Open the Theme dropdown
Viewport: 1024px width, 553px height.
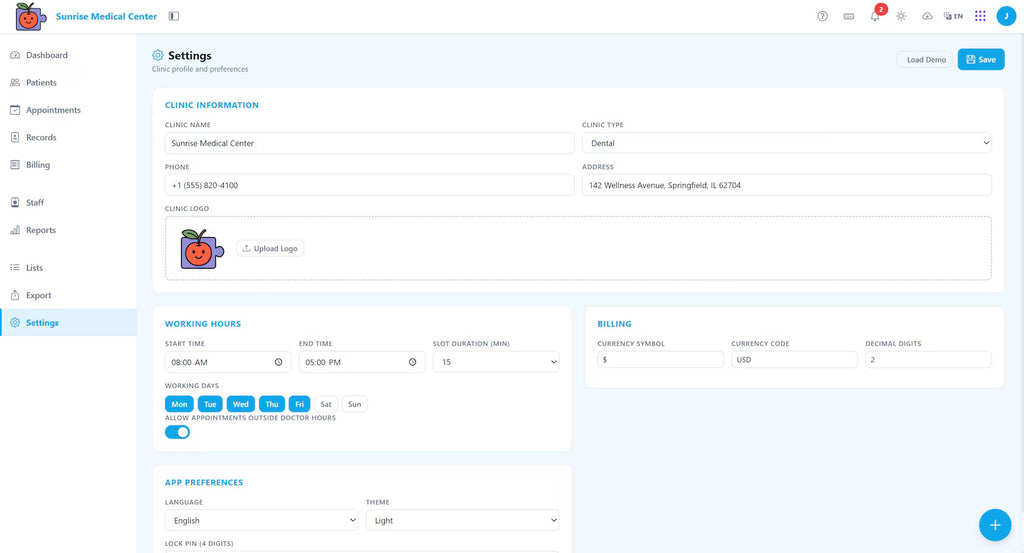[462, 520]
